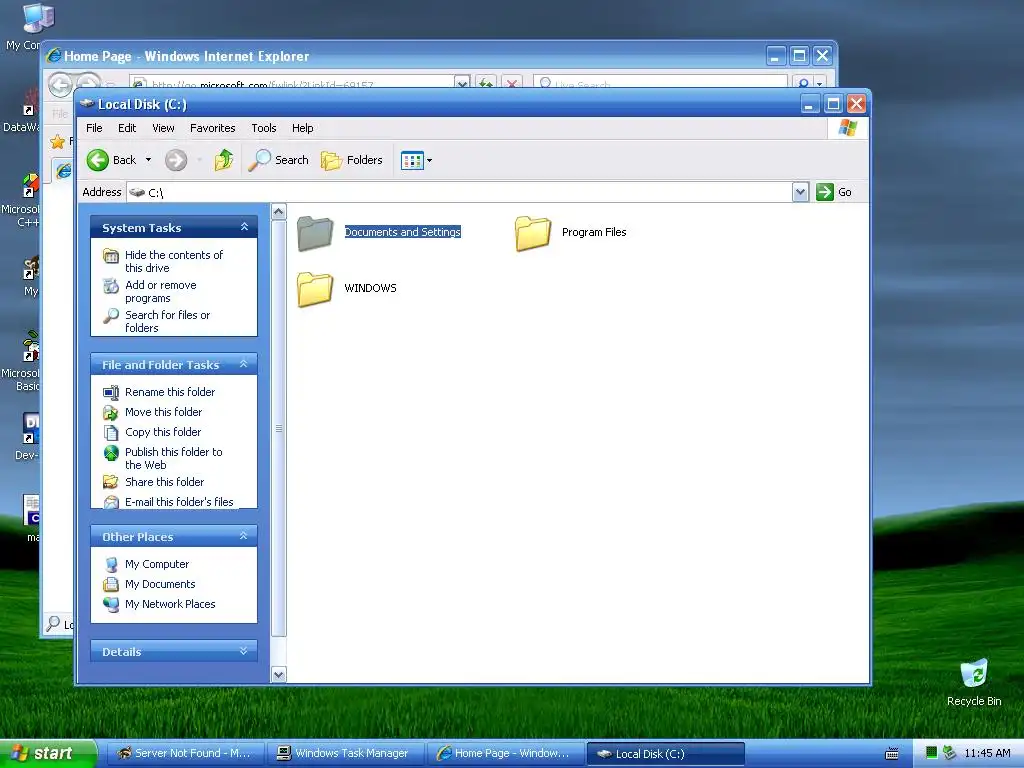Open the Views dropdown arrow
This screenshot has height=768, width=1024.
(429, 161)
